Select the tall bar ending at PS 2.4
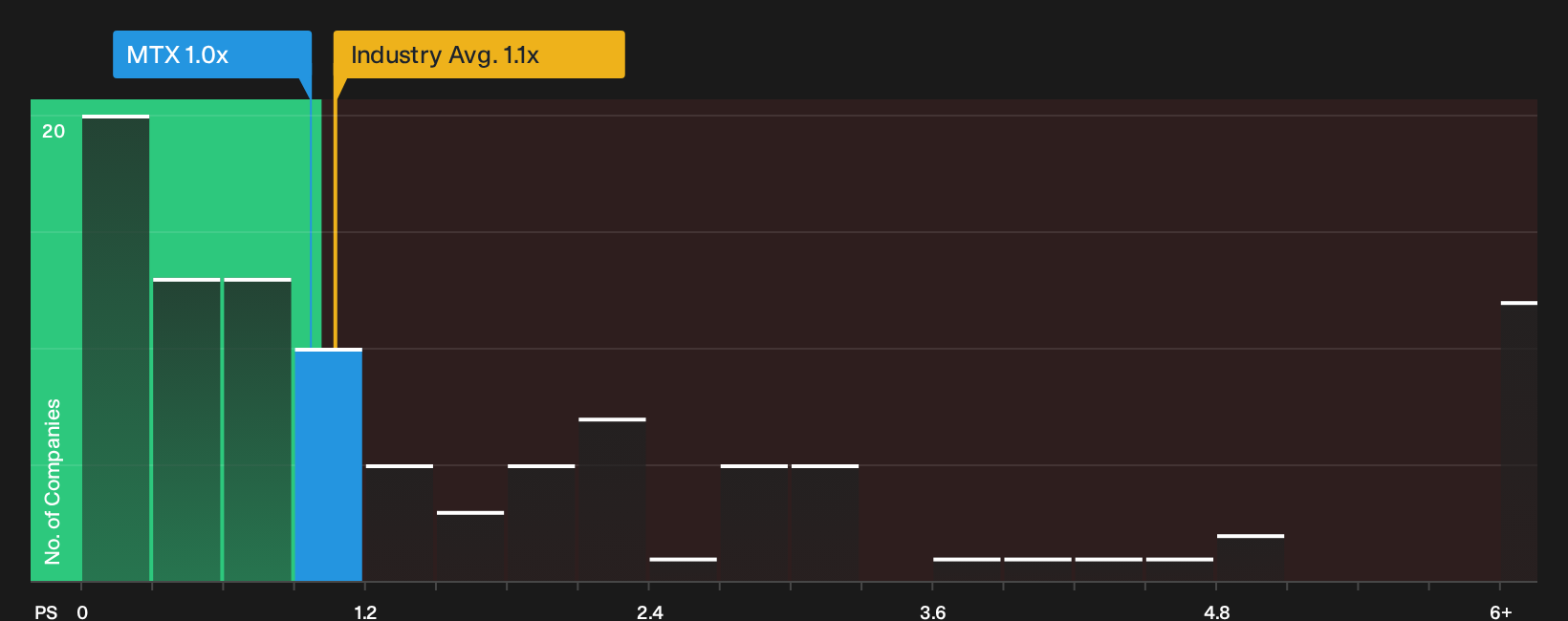This screenshot has width=1568, height=621. tap(613, 500)
